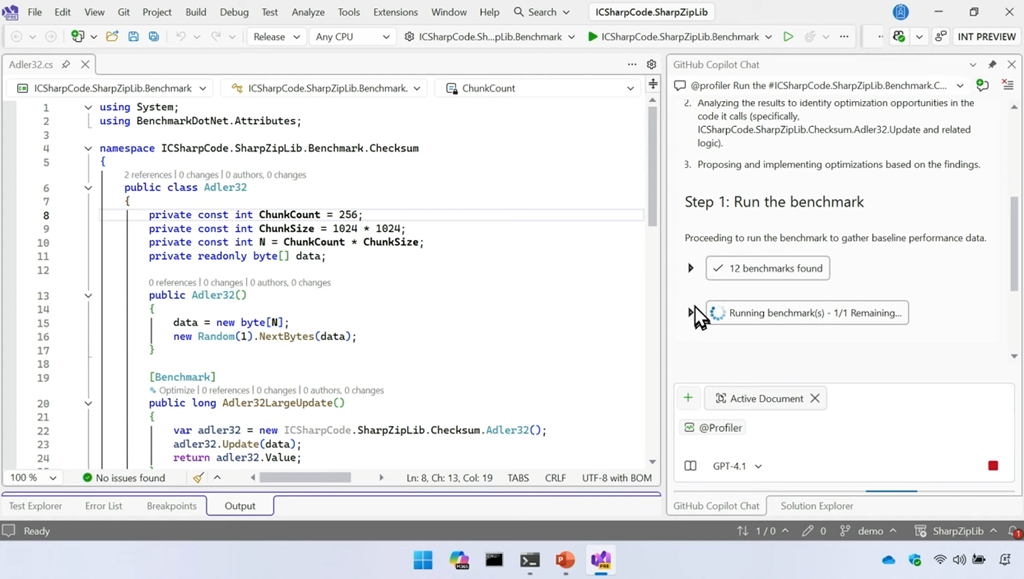
Task: Toggle auto-hide pin on Copilot Chat panel
Action: (992, 64)
